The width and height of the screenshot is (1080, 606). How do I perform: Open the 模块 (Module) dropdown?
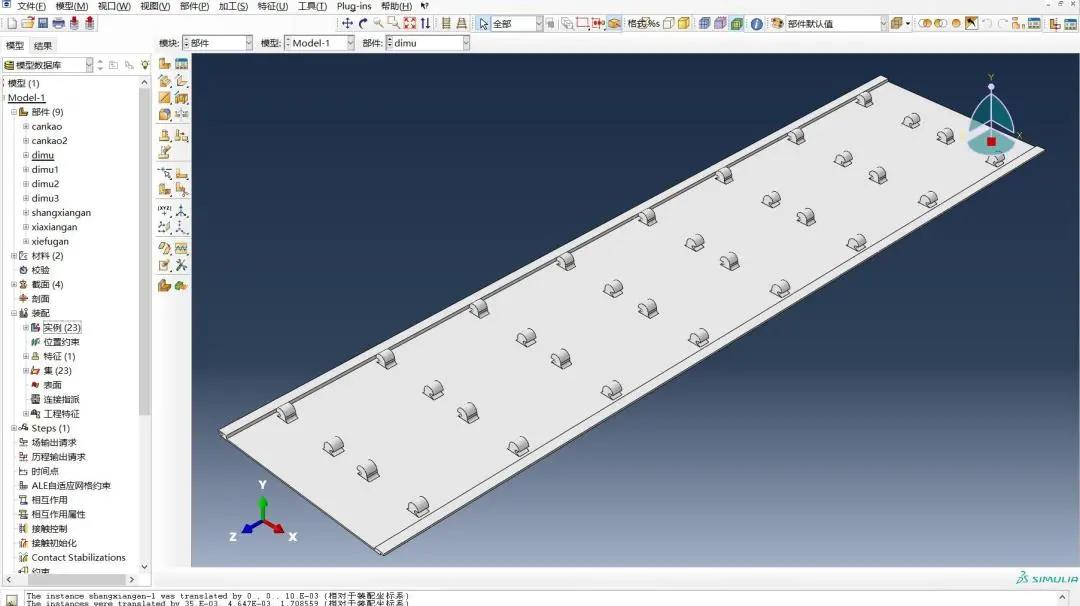[219, 43]
